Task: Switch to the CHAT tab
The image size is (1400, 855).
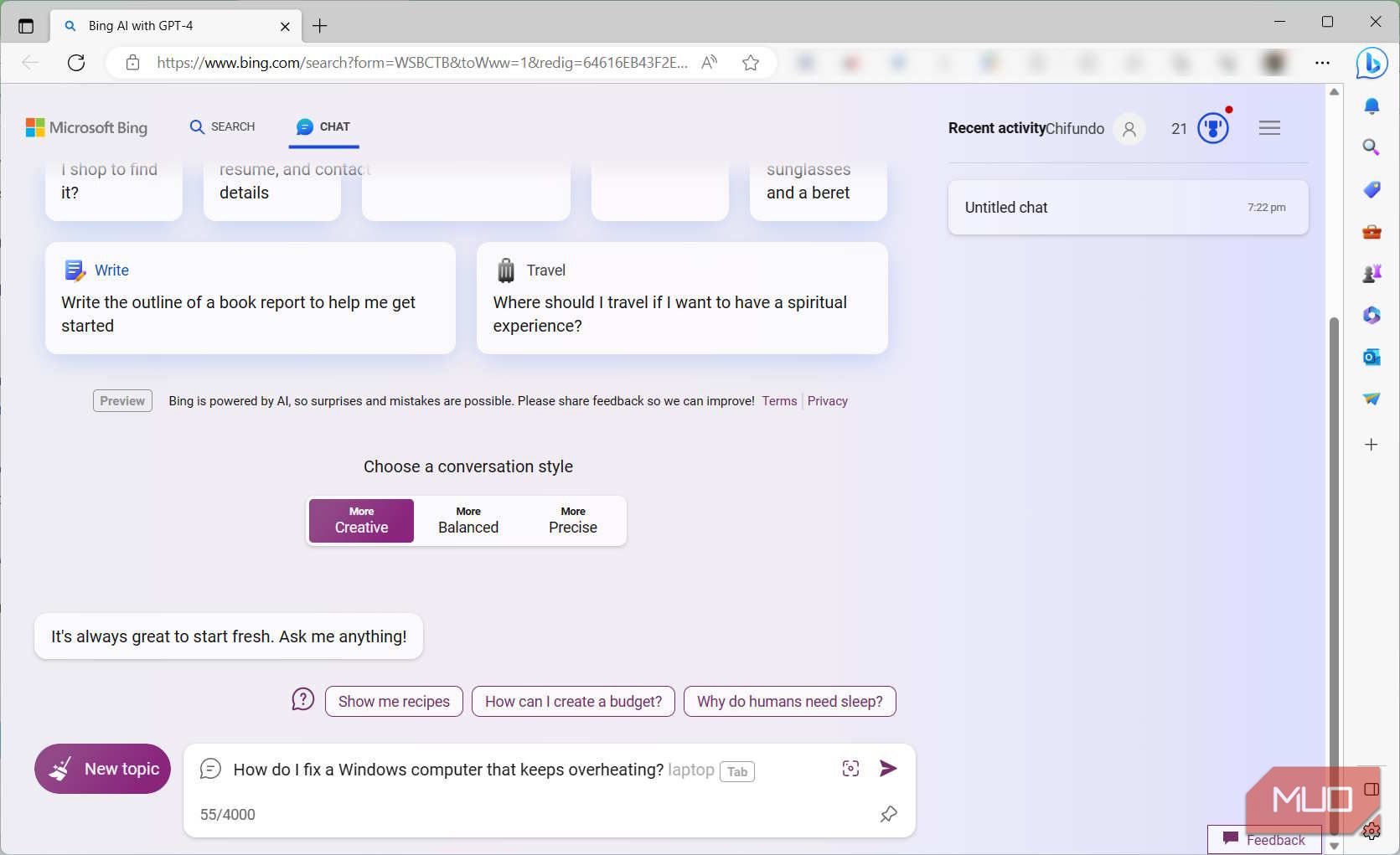Action: pos(323,126)
